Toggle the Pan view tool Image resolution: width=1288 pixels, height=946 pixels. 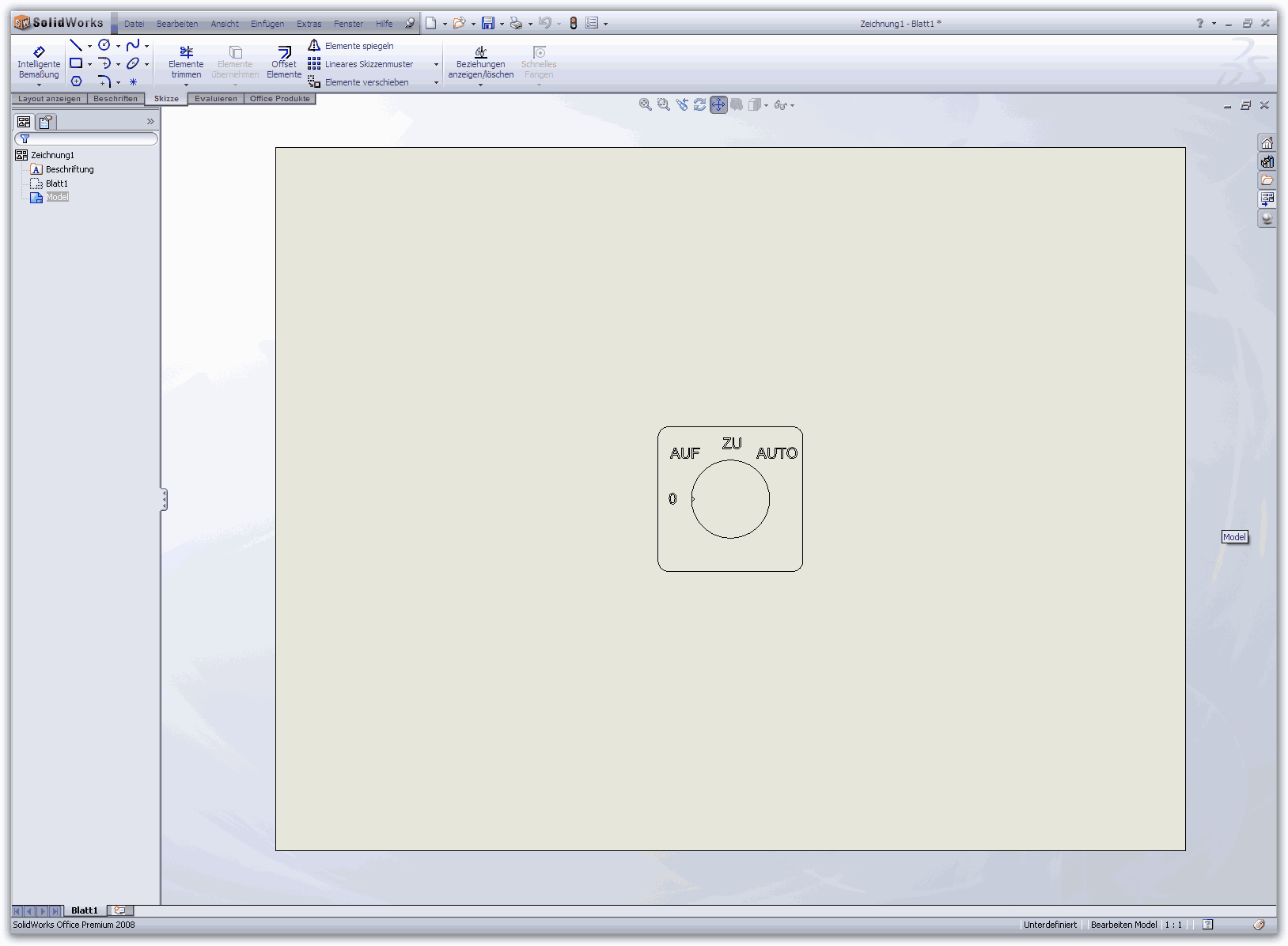[718, 104]
